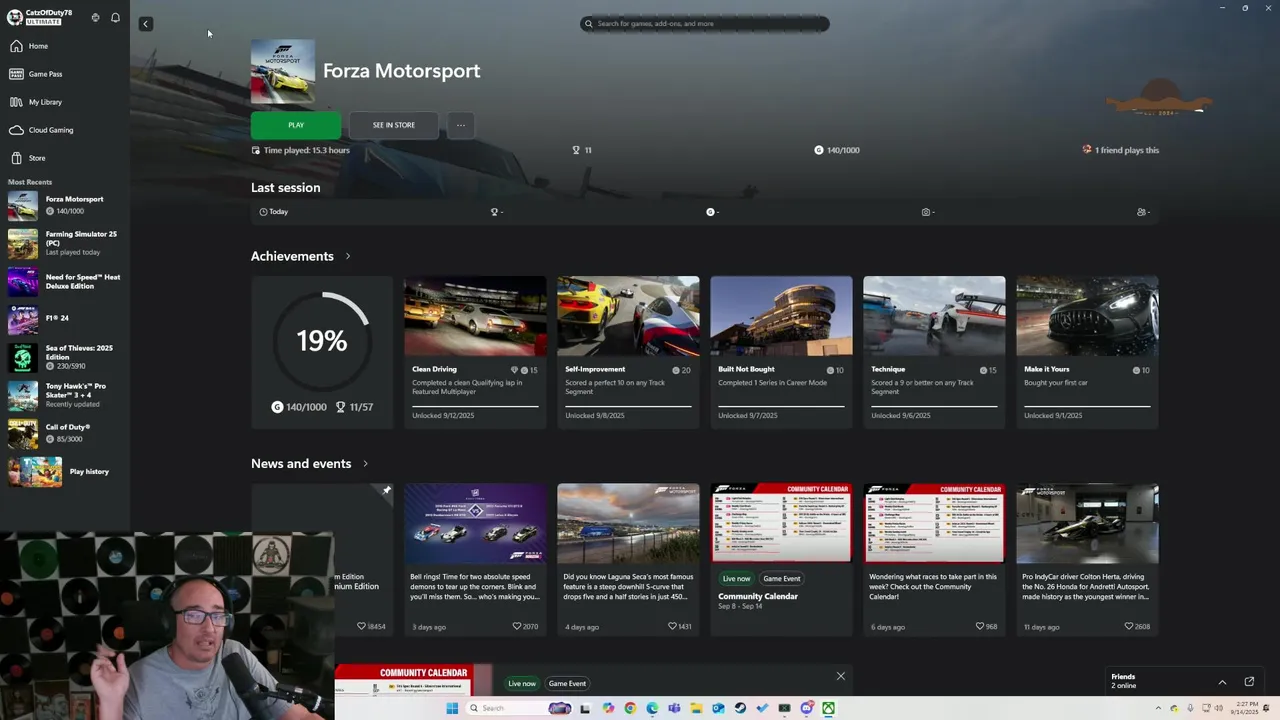
Task: Open the Community Calendar Live now event card
Action: (781, 560)
